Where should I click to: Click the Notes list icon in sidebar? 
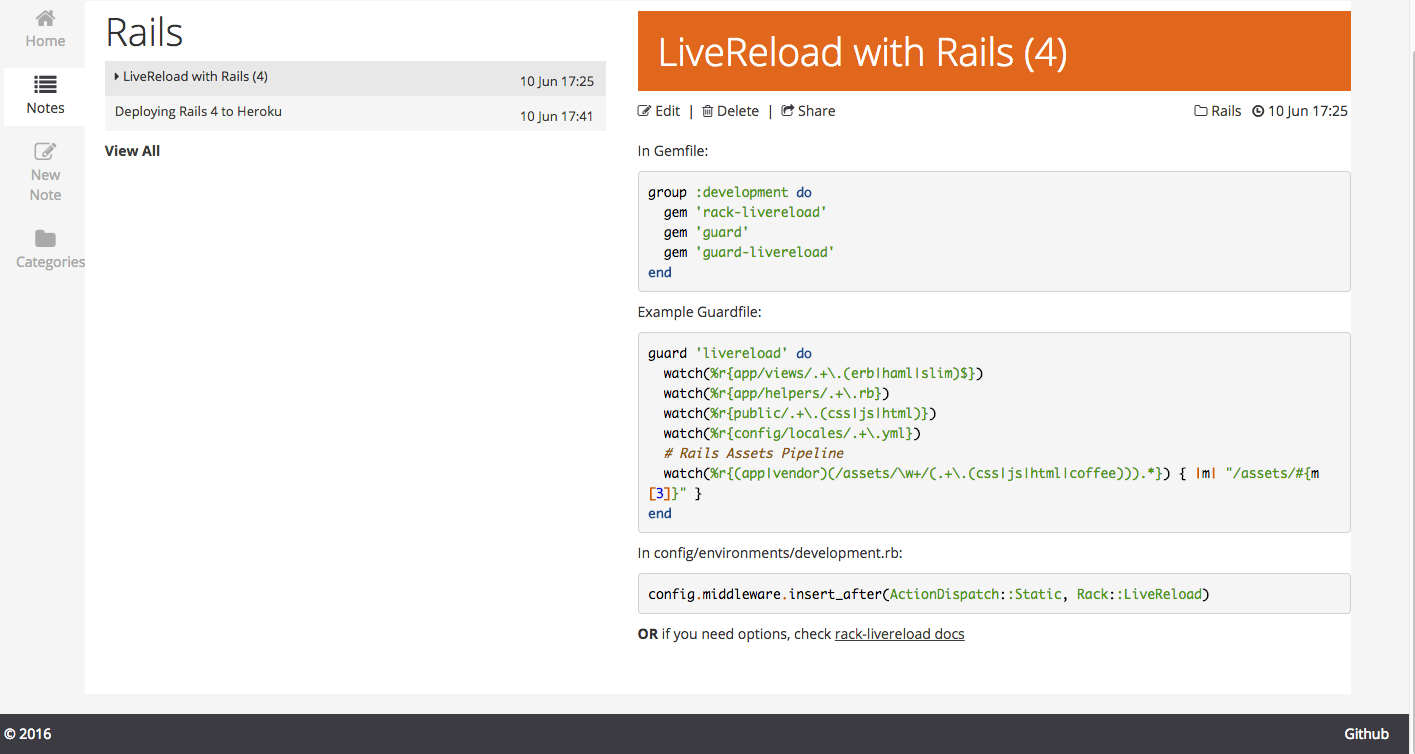tap(45, 85)
